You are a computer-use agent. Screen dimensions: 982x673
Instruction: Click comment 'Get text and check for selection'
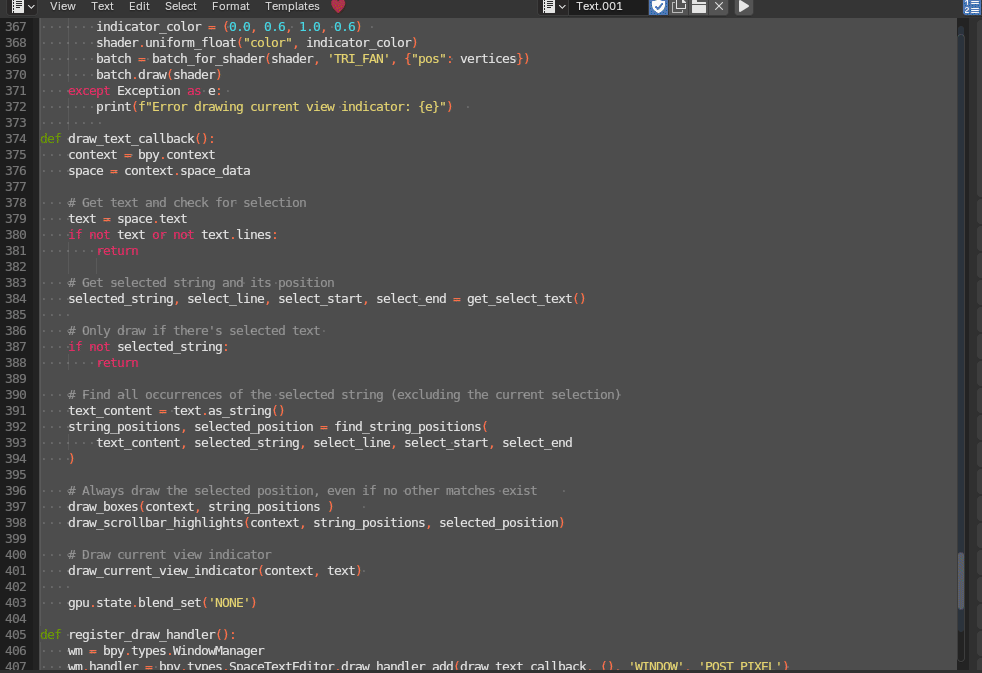187,202
